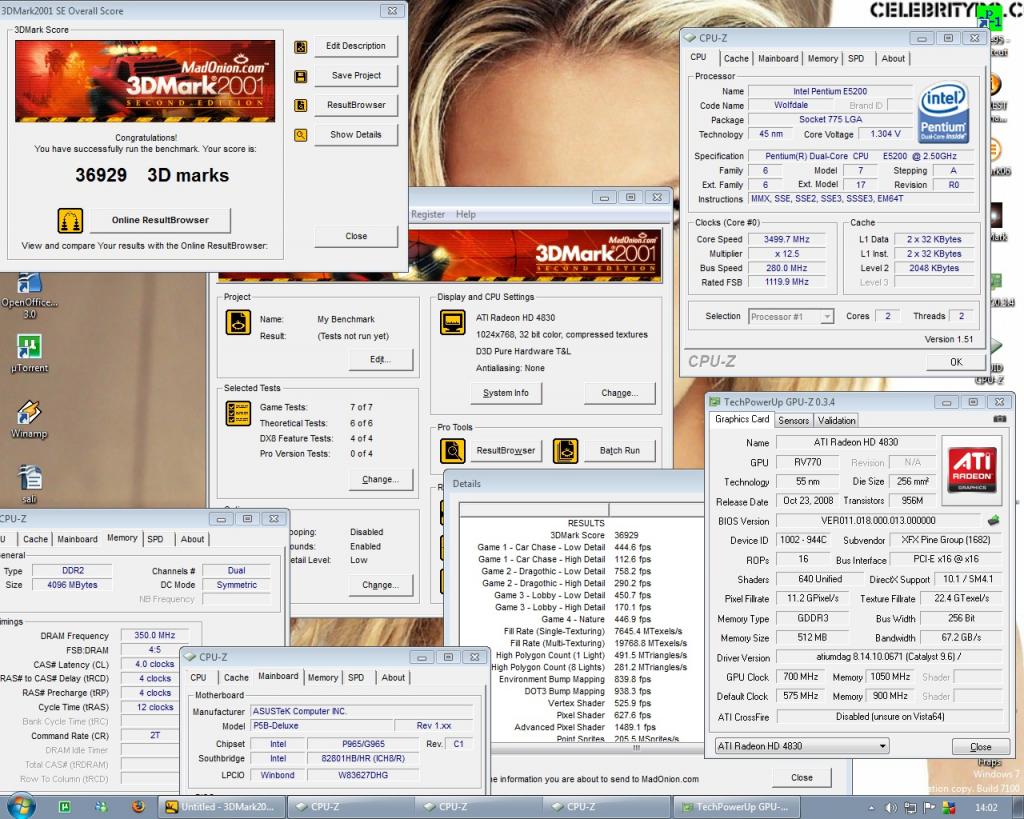Click the DRAM Frequency 350.0 MHz field
Screen dimensions: 1024x819
(155, 635)
